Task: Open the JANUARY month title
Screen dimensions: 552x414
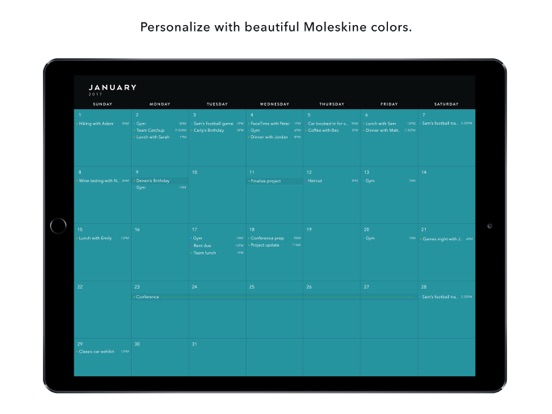Action: click(x=113, y=87)
